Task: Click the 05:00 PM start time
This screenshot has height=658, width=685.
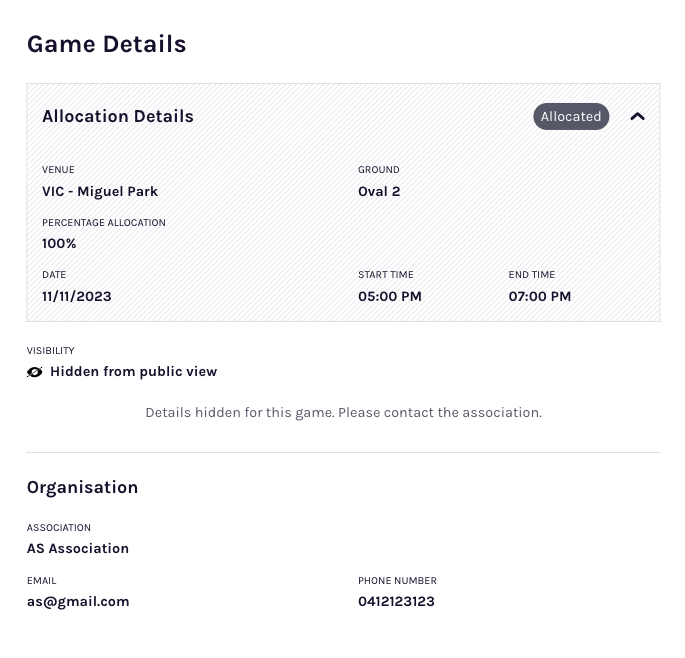Action: point(390,296)
